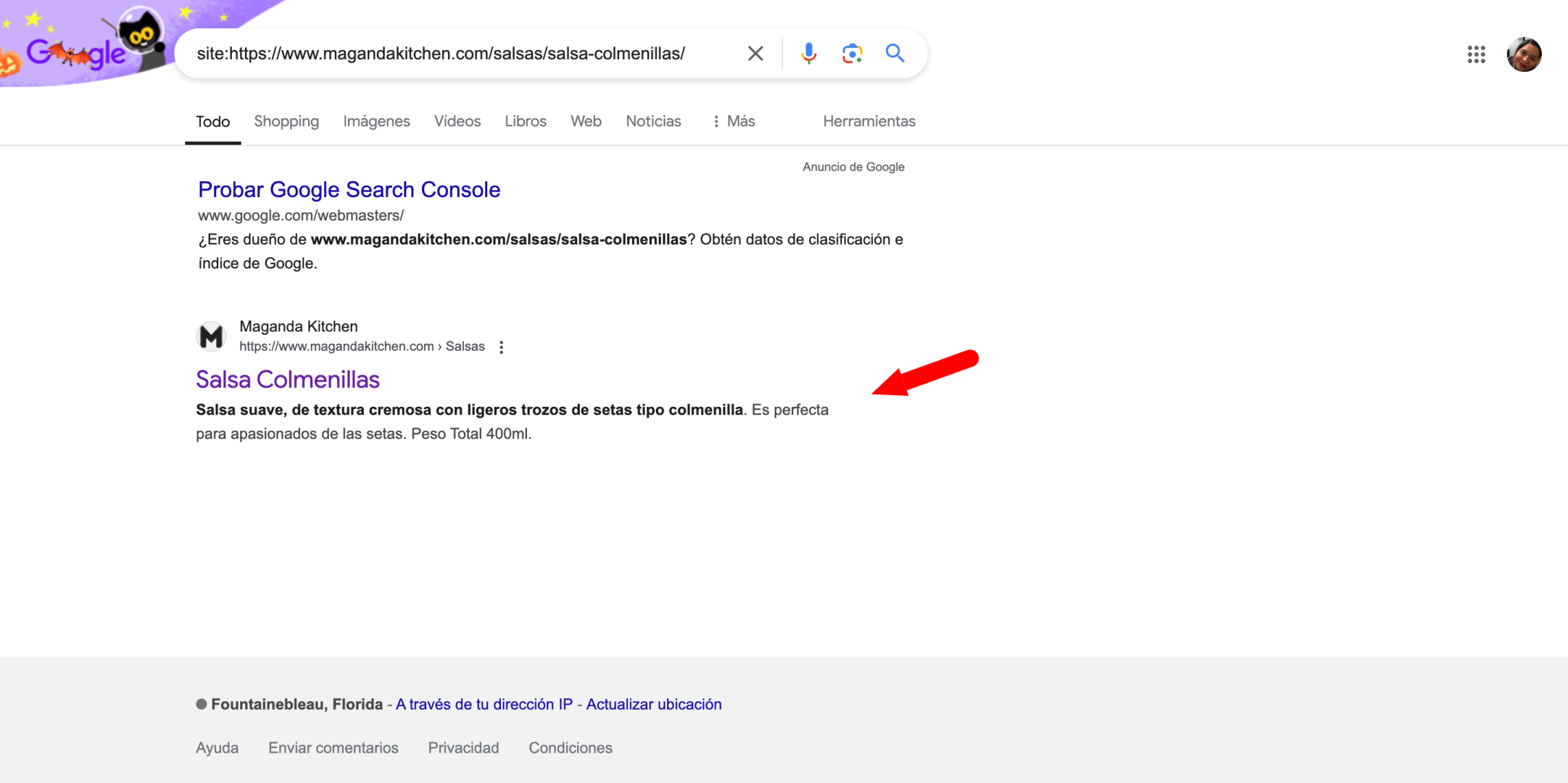Click the Anuncio de Google label
1568x783 pixels.
(x=853, y=167)
